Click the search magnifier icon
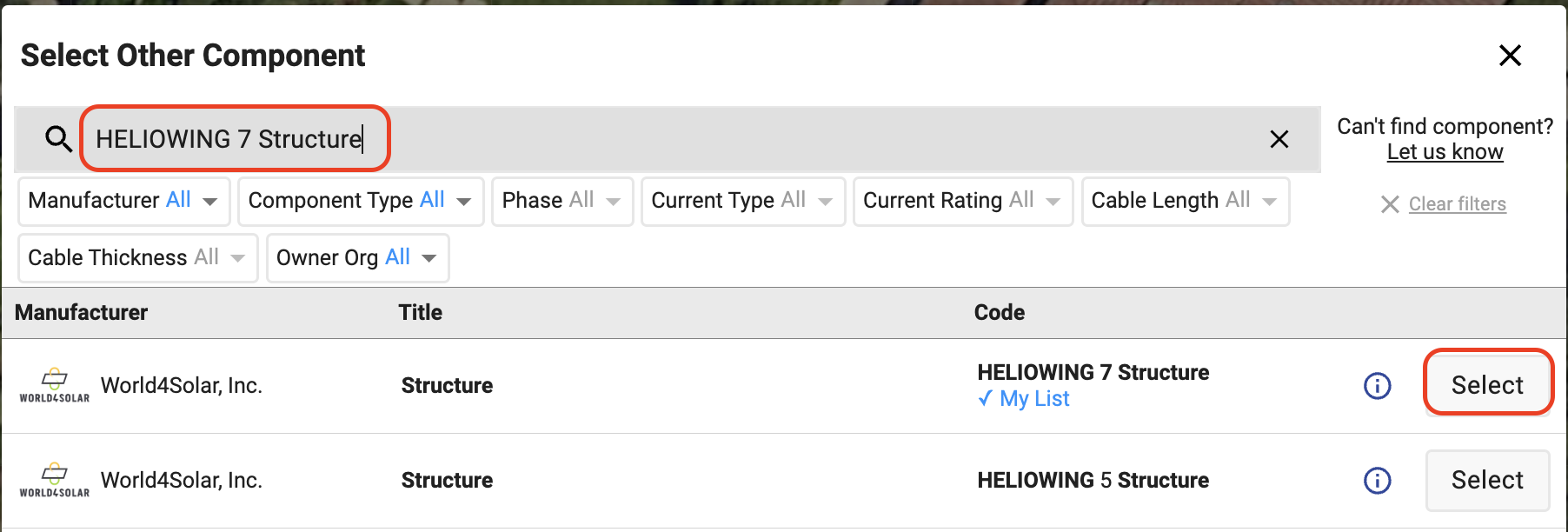The image size is (1568, 532). pos(58,139)
